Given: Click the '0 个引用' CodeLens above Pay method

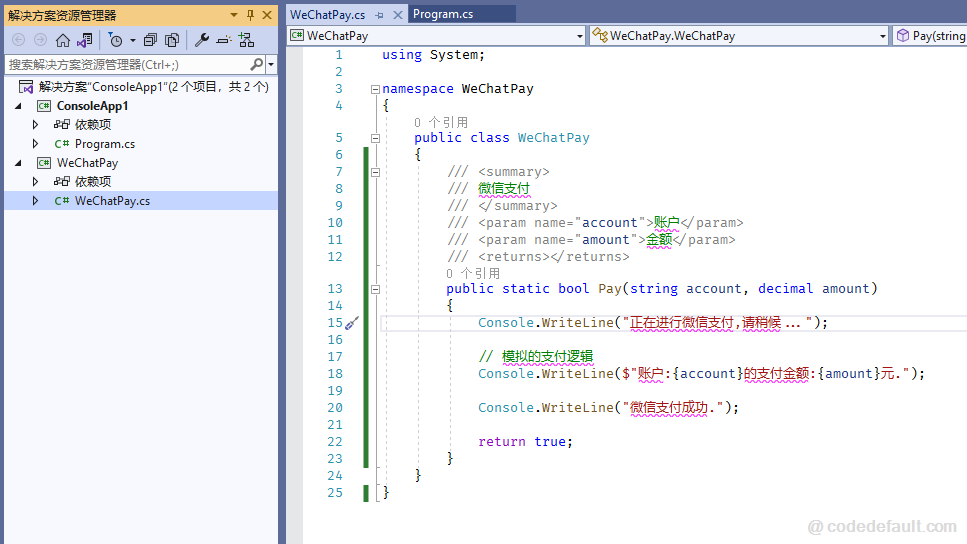Looking at the screenshot, I should tap(473, 273).
